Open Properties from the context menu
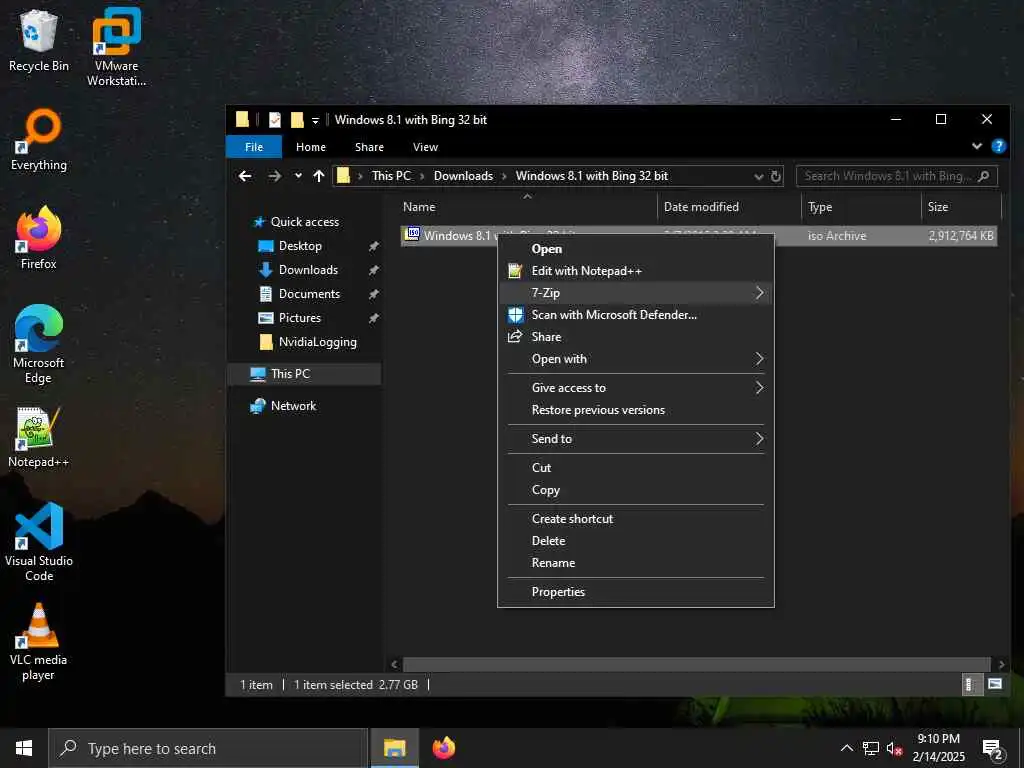Screen dimensions: 1024x768 pos(635,592)
